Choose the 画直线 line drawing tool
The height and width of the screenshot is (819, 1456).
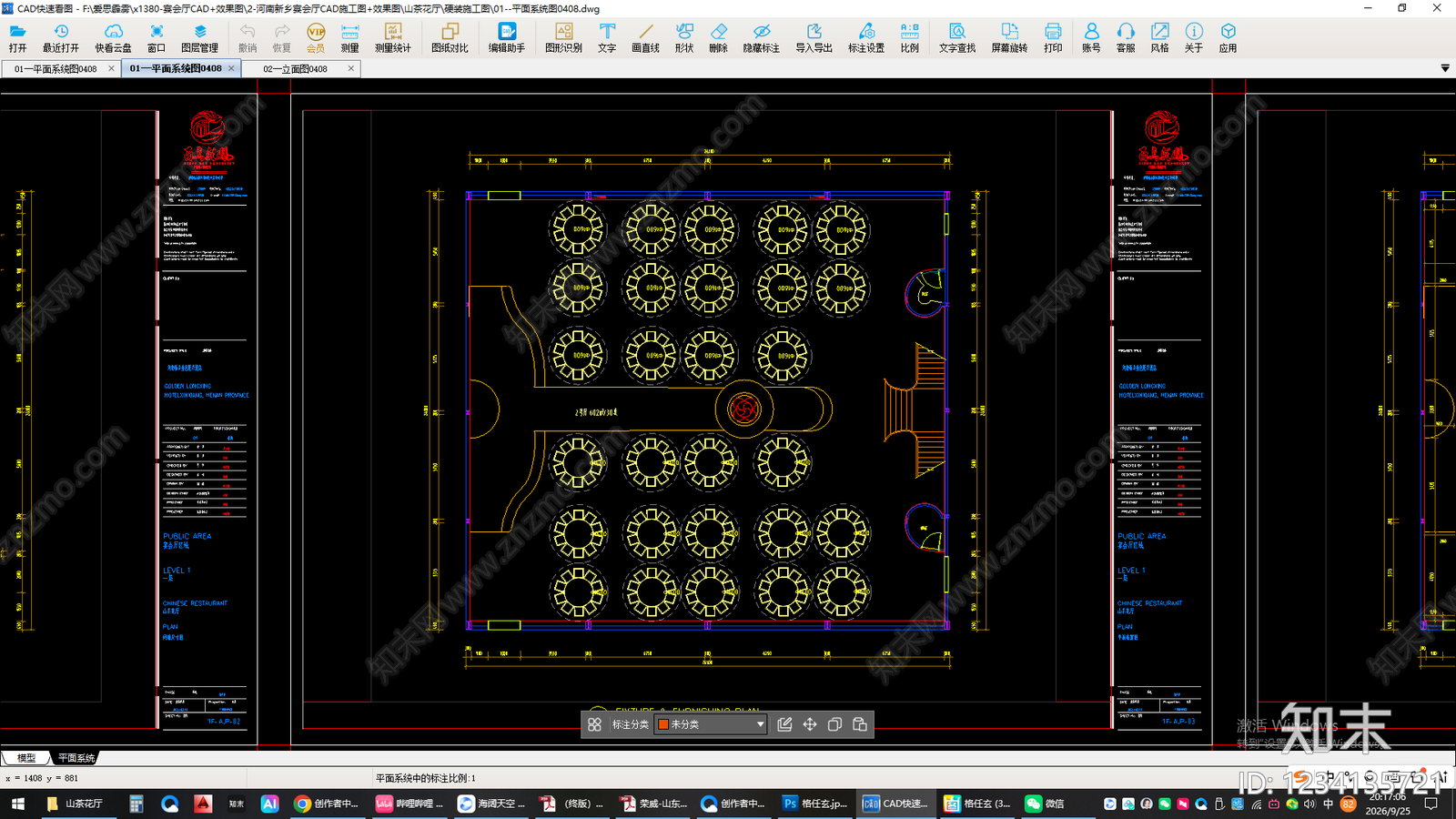tap(645, 38)
